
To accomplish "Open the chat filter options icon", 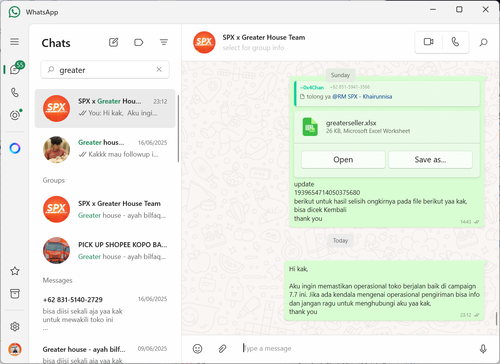I will tap(164, 42).
